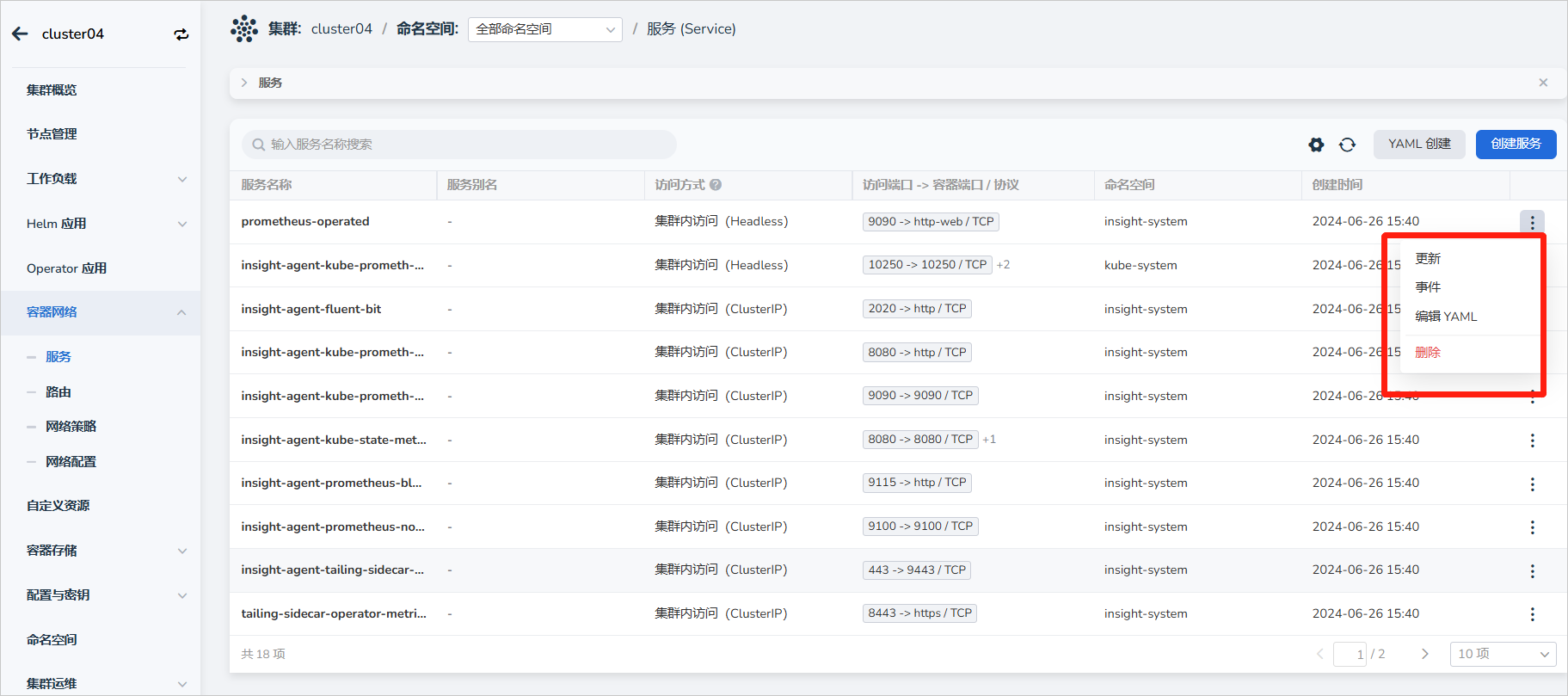The height and width of the screenshot is (696, 1568).
Task: Open actions menu for tailing-sidecar-operator-metri row
Action: tap(1532, 614)
